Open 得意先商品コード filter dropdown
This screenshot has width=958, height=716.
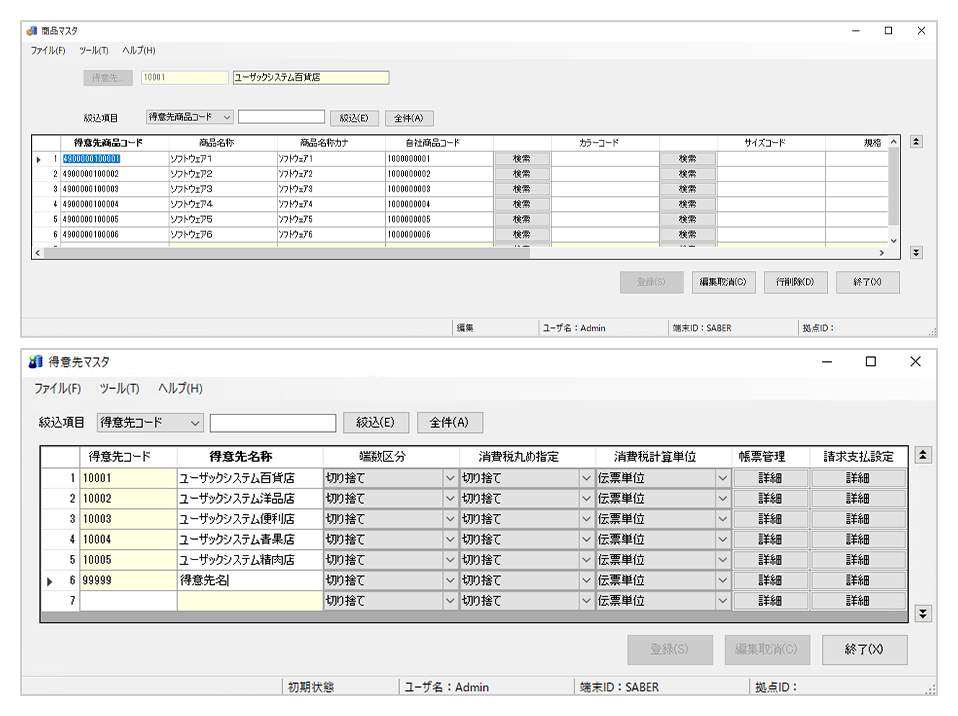point(227,118)
